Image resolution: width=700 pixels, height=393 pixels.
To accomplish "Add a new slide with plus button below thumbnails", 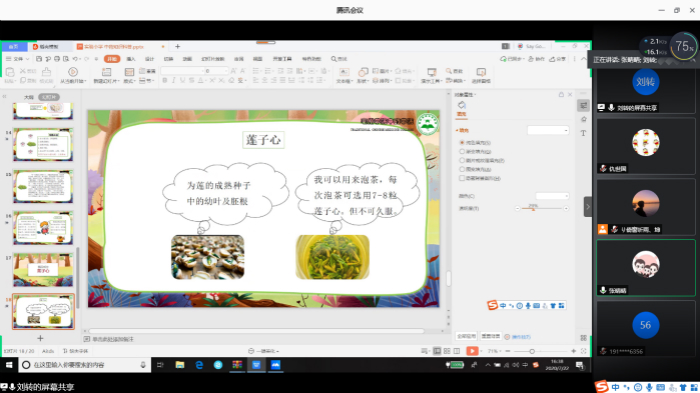I will pos(40,338).
